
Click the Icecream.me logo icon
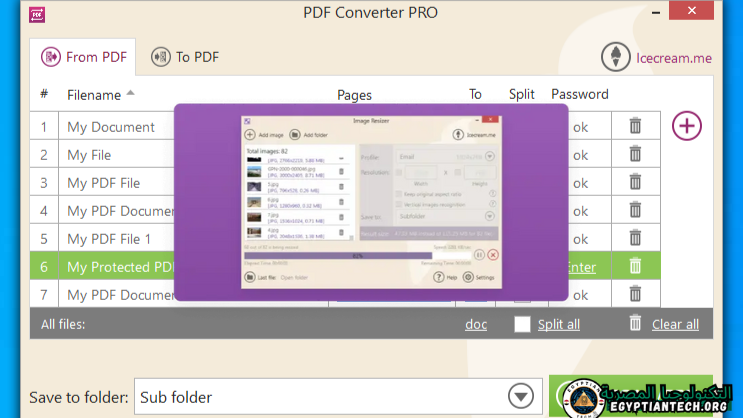click(x=616, y=57)
